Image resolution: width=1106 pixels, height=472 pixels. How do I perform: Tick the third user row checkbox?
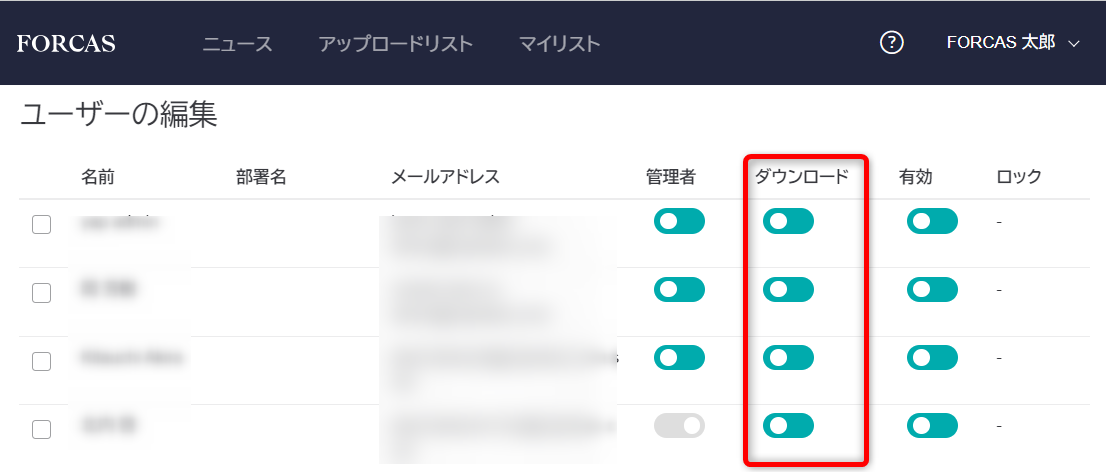click(x=41, y=361)
